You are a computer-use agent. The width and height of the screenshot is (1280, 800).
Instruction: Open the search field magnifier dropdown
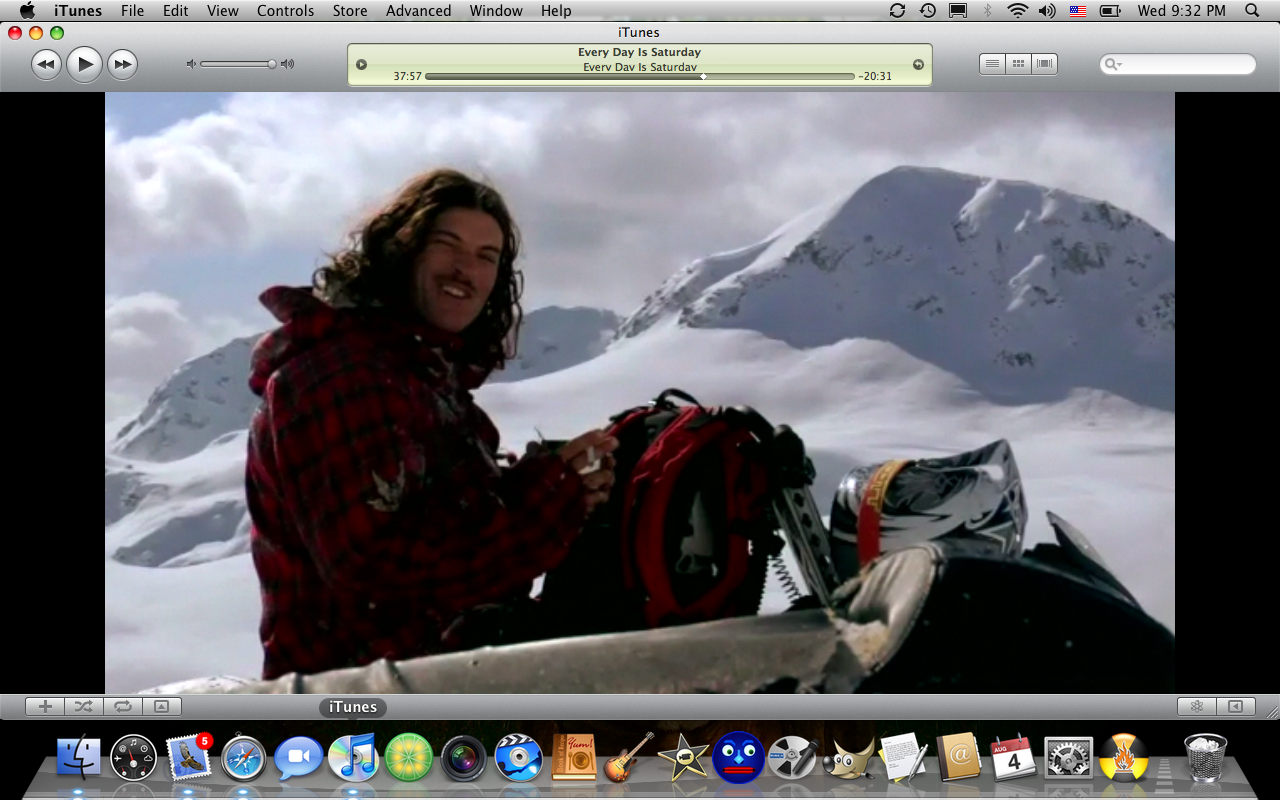1113,65
